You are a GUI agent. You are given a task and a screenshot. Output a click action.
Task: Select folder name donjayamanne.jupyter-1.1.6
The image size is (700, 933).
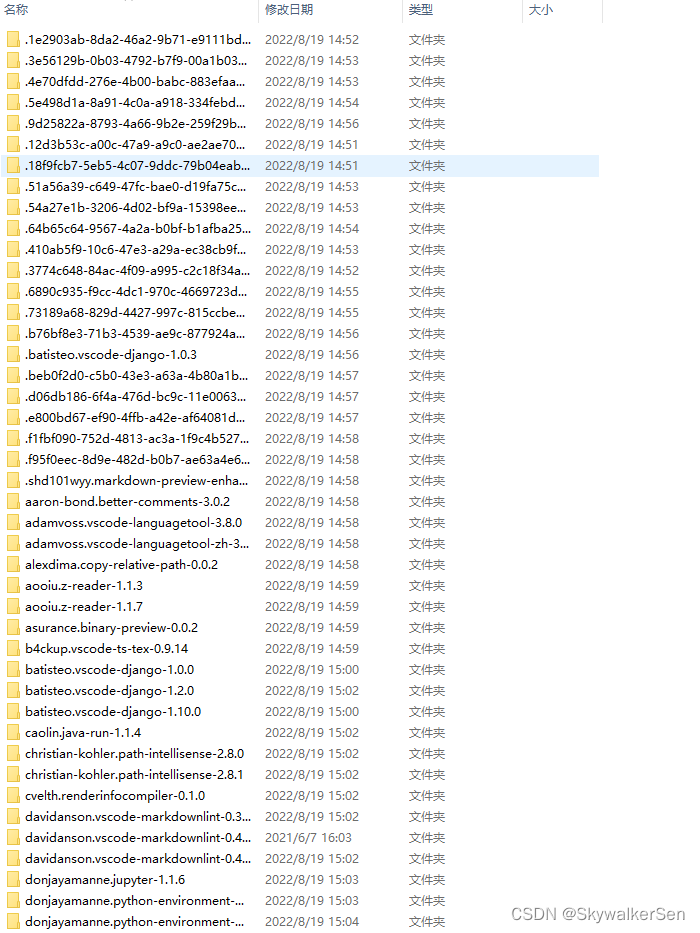[x=105, y=880]
